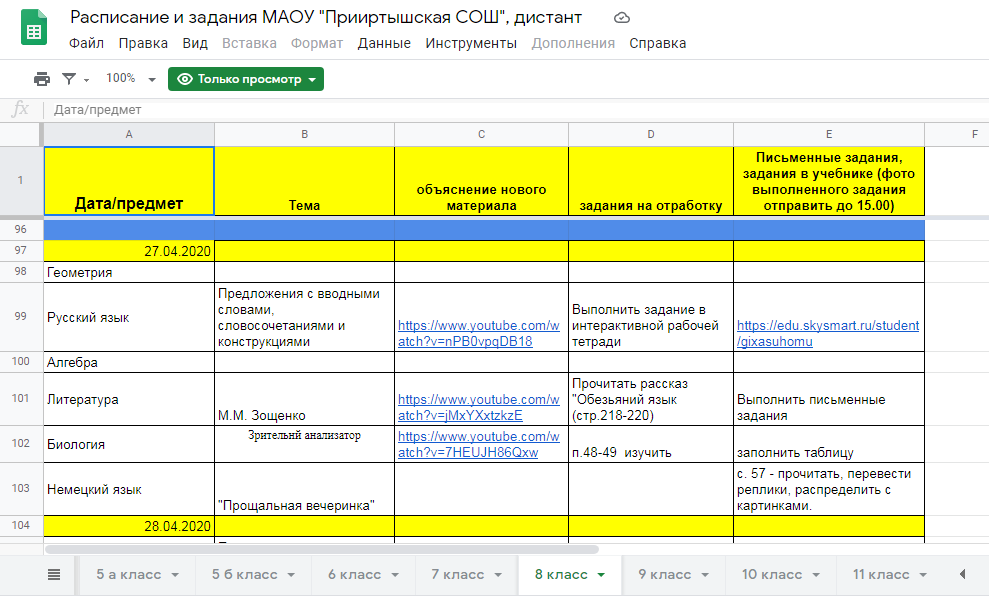Switch to the "10 класс" sheet tab
Viewport: 989px width, 597px height.
pos(772,575)
